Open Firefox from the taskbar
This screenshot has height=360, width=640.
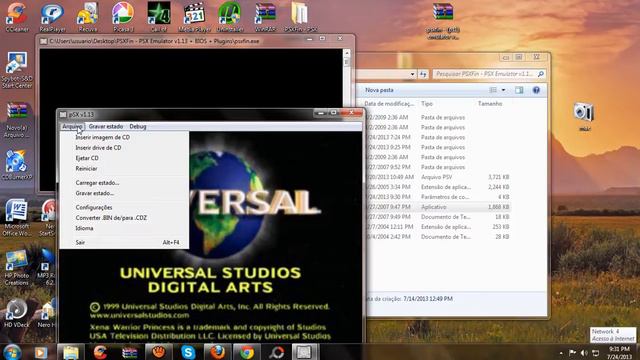[218, 352]
